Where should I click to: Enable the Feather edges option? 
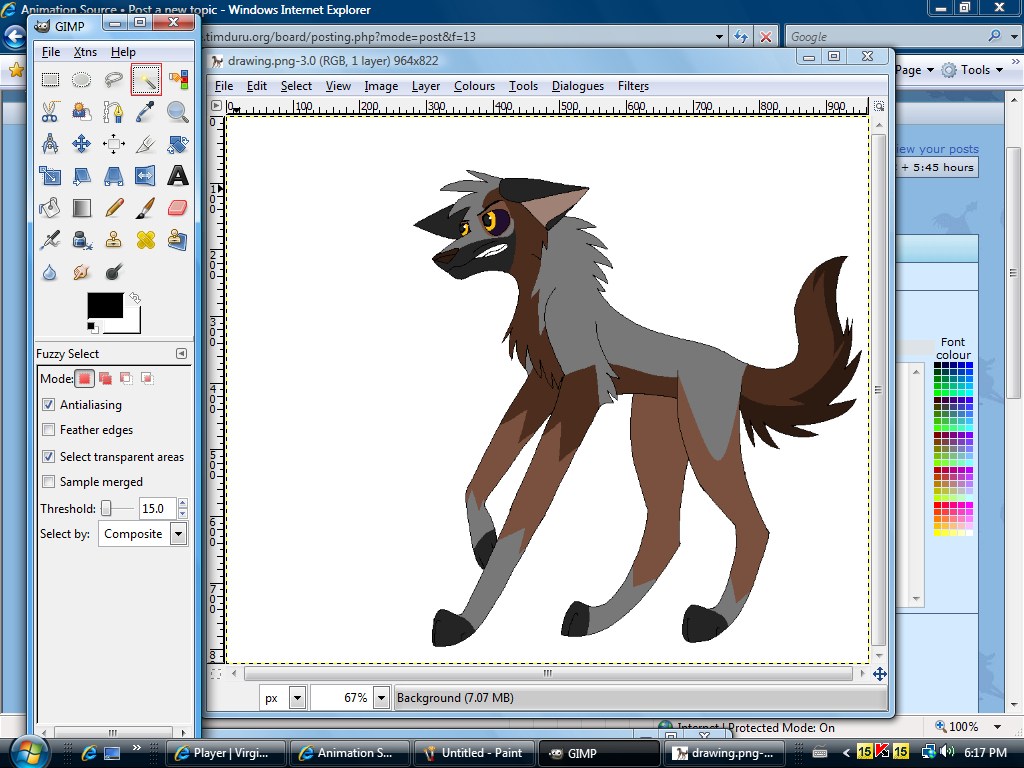tap(49, 430)
